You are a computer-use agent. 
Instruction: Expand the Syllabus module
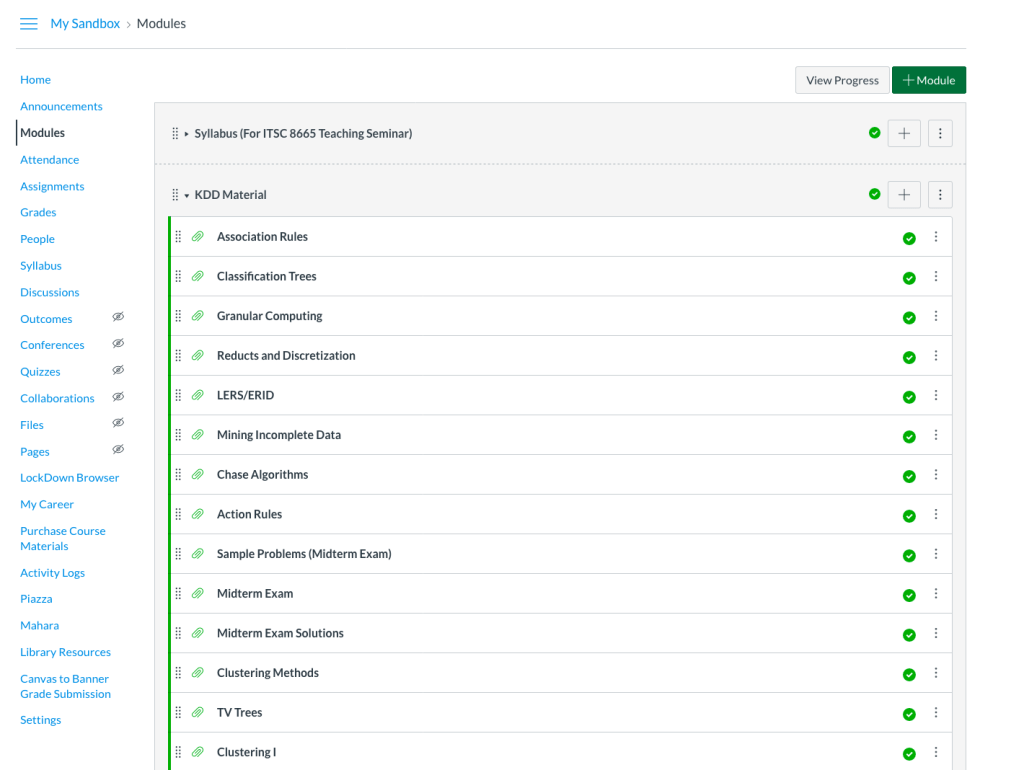point(187,134)
